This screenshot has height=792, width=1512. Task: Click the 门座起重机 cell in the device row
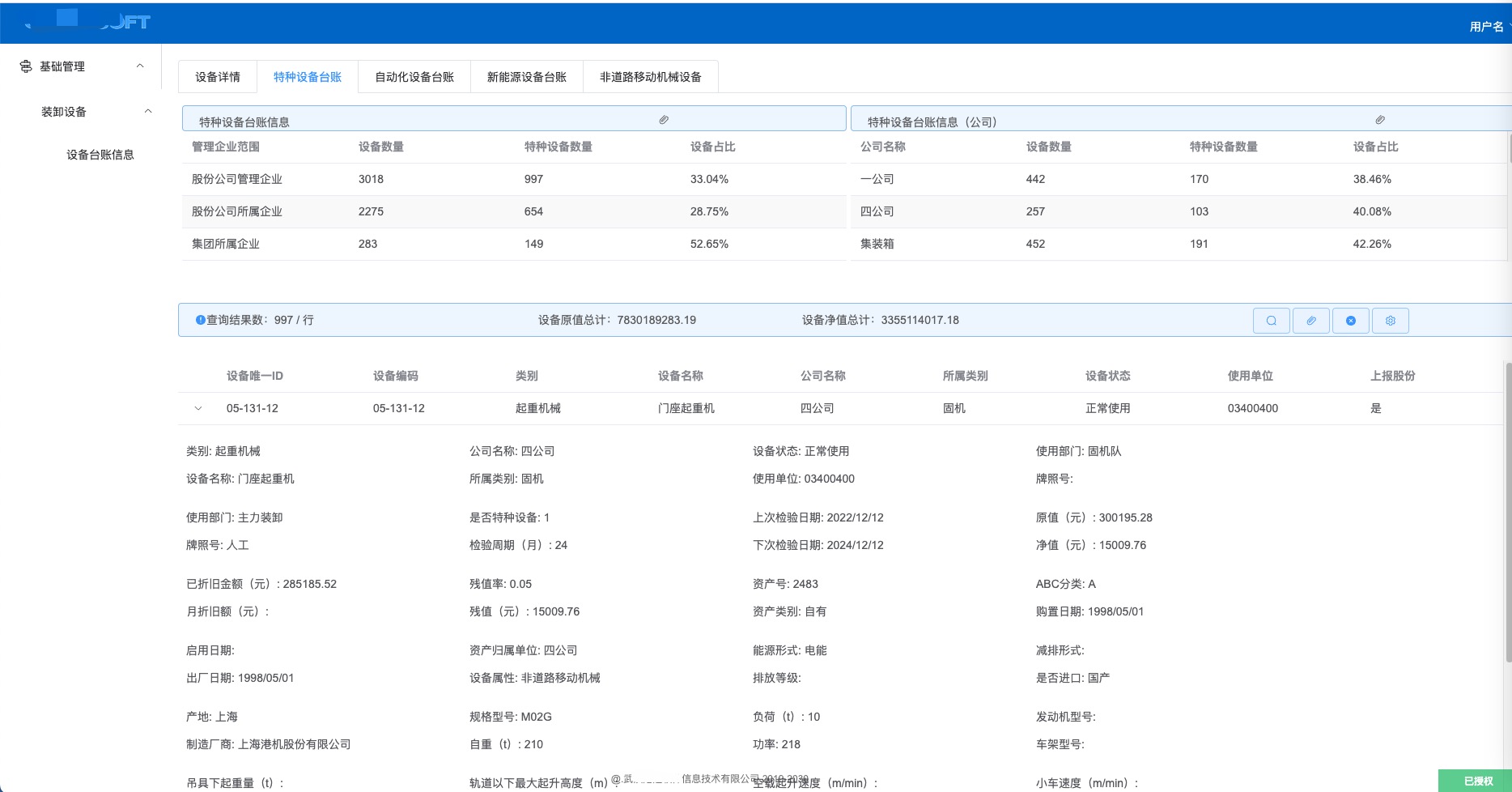686,408
